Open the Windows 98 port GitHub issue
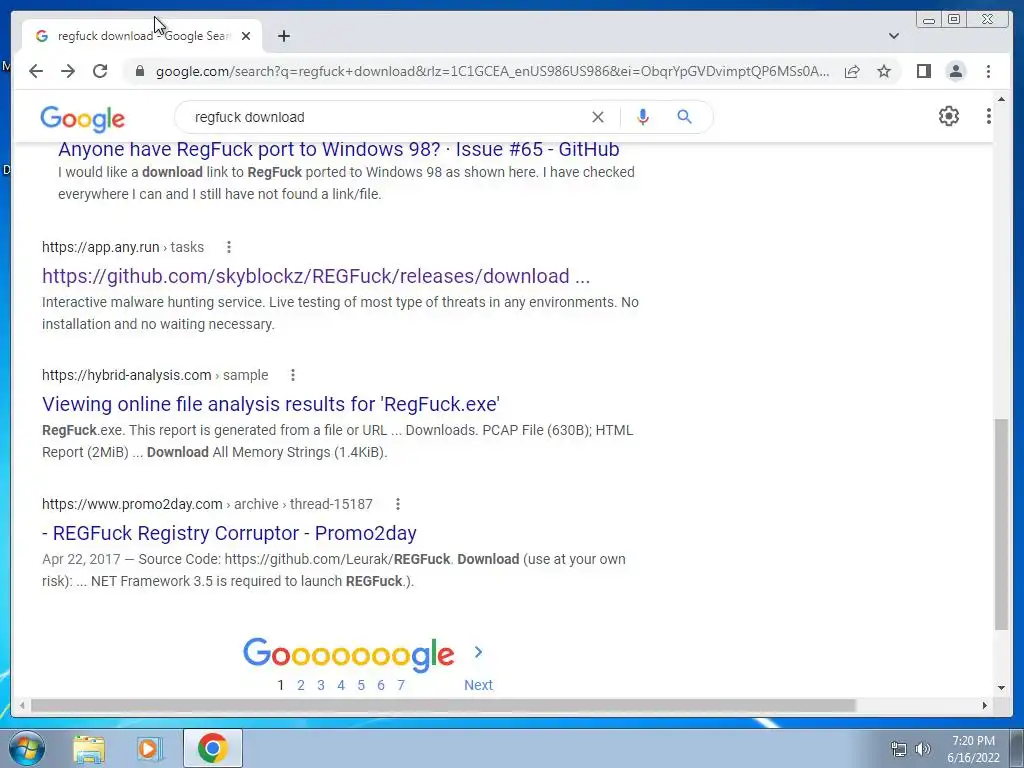 pyautogui.click(x=338, y=149)
